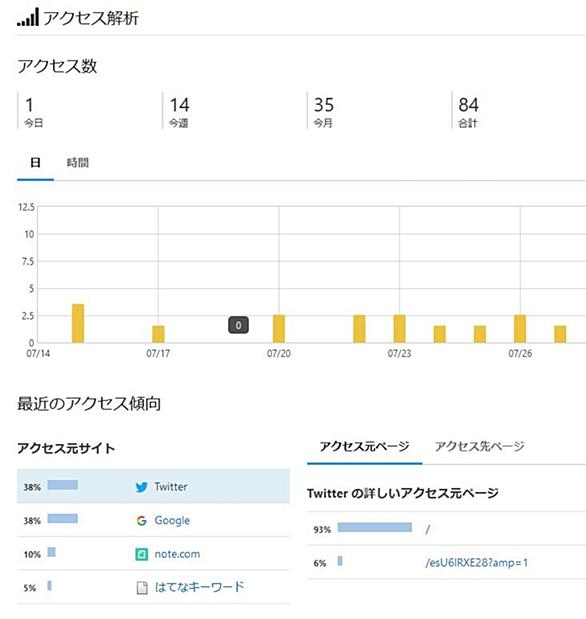Image resolution: width=586 pixels, height=619 pixels.
Task: Open the アクセス先ページ tab
Action: point(480,446)
